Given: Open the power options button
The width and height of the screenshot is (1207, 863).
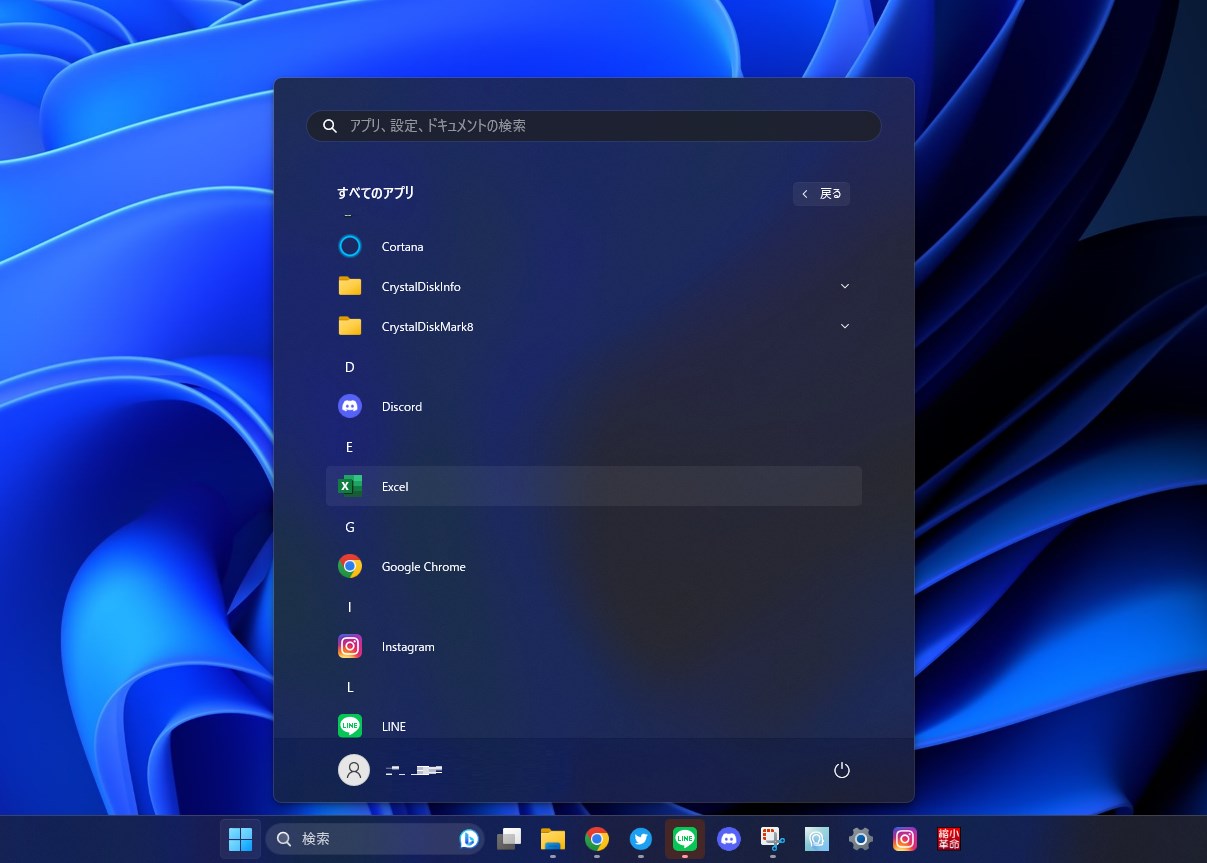Looking at the screenshot, I should [x=842, y=770].
